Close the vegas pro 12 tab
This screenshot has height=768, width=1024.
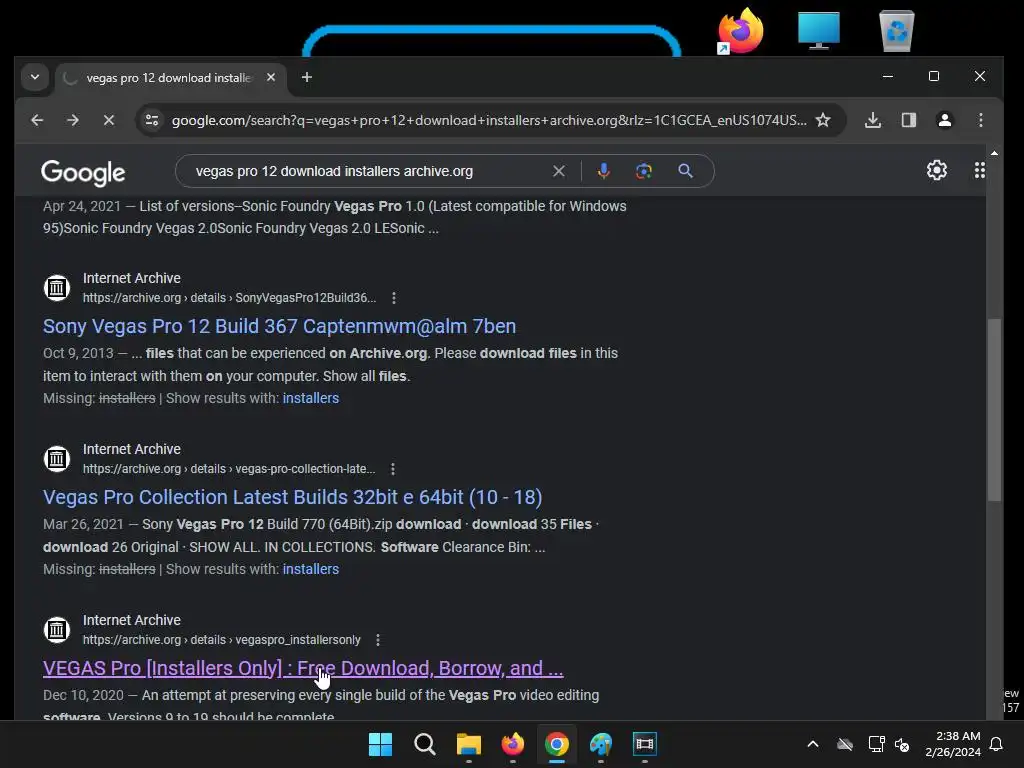click(271, 77)
